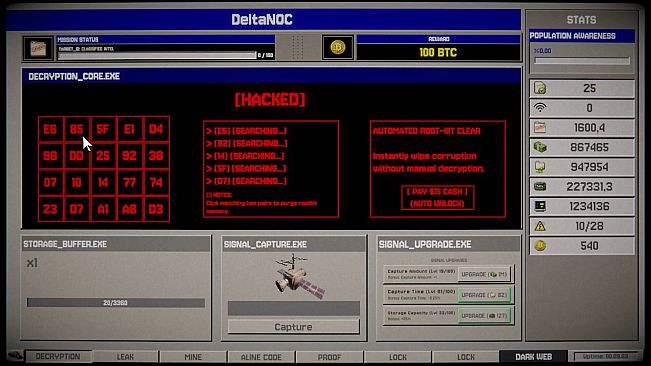Viewport: 651px width, 366px height.
Task: Select hex cell E6
Action: (50, 129)
